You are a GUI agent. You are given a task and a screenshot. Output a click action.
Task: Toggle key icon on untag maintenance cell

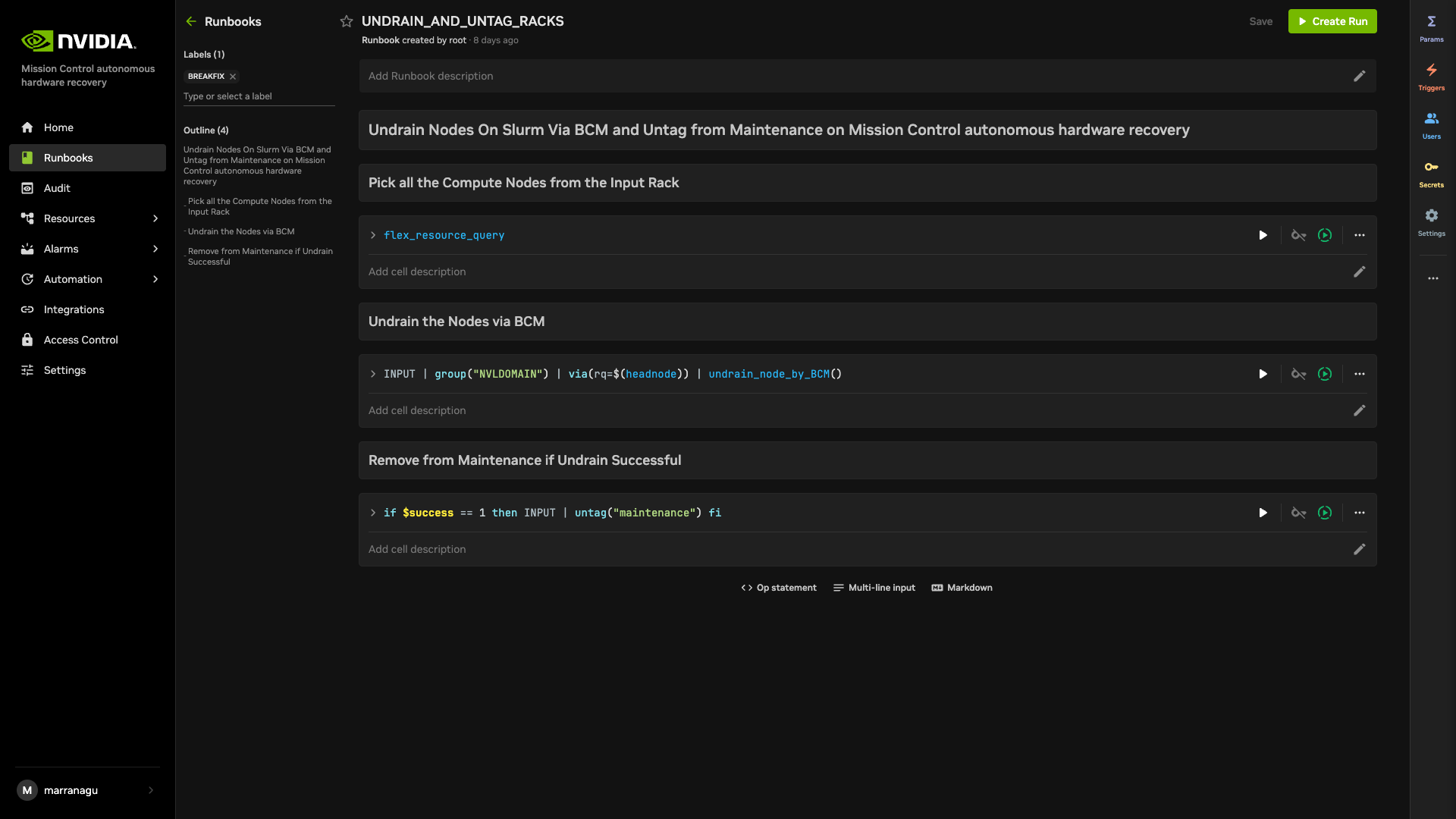point(1298,513)
